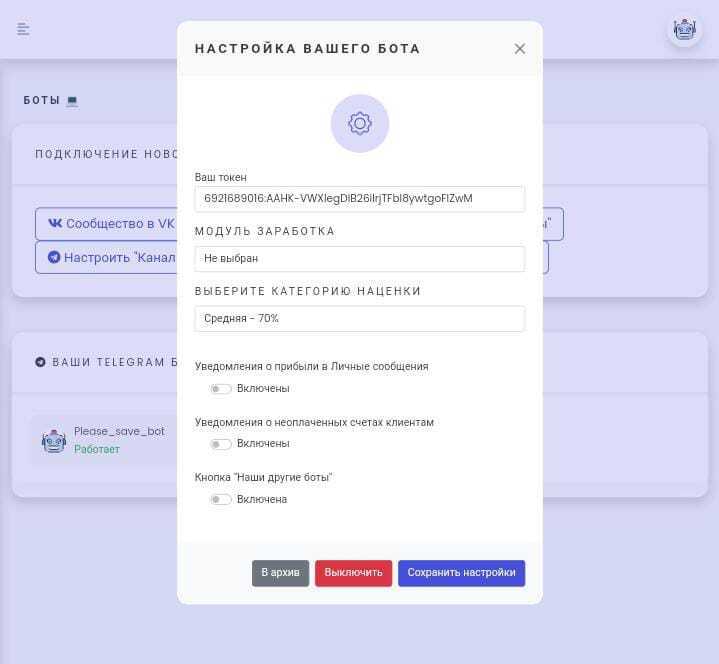Screen dimensions: 719x664
Task: Expand the markup category dropdown
Action: (359, 319)
